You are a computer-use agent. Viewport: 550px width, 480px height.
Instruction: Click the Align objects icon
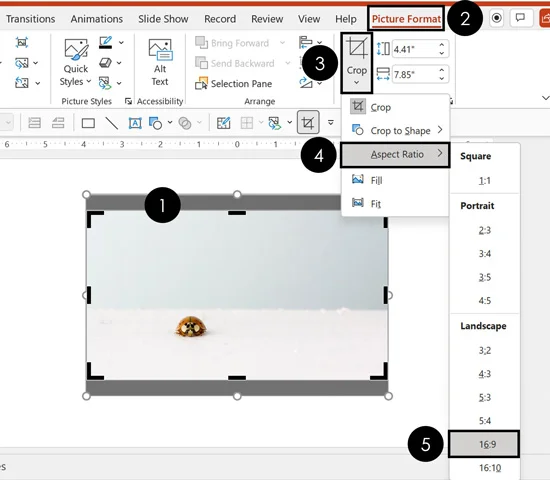click(306, 42)
